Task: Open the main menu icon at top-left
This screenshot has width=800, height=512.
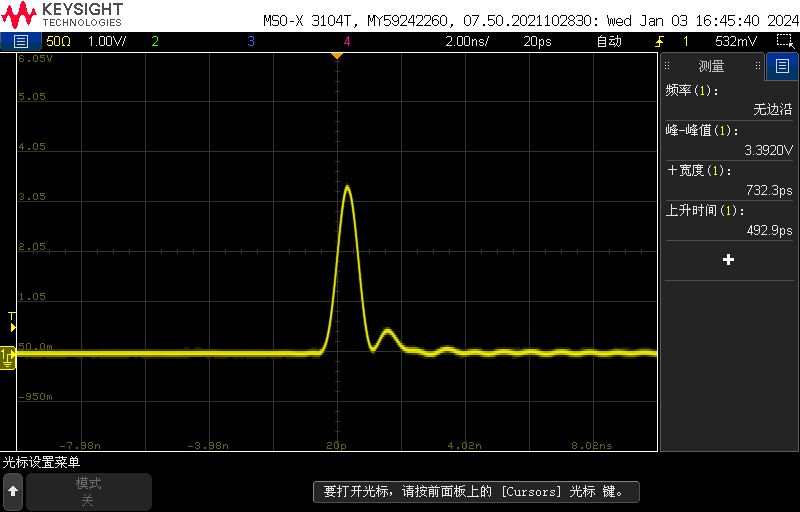Action: (x=20, y=41)
